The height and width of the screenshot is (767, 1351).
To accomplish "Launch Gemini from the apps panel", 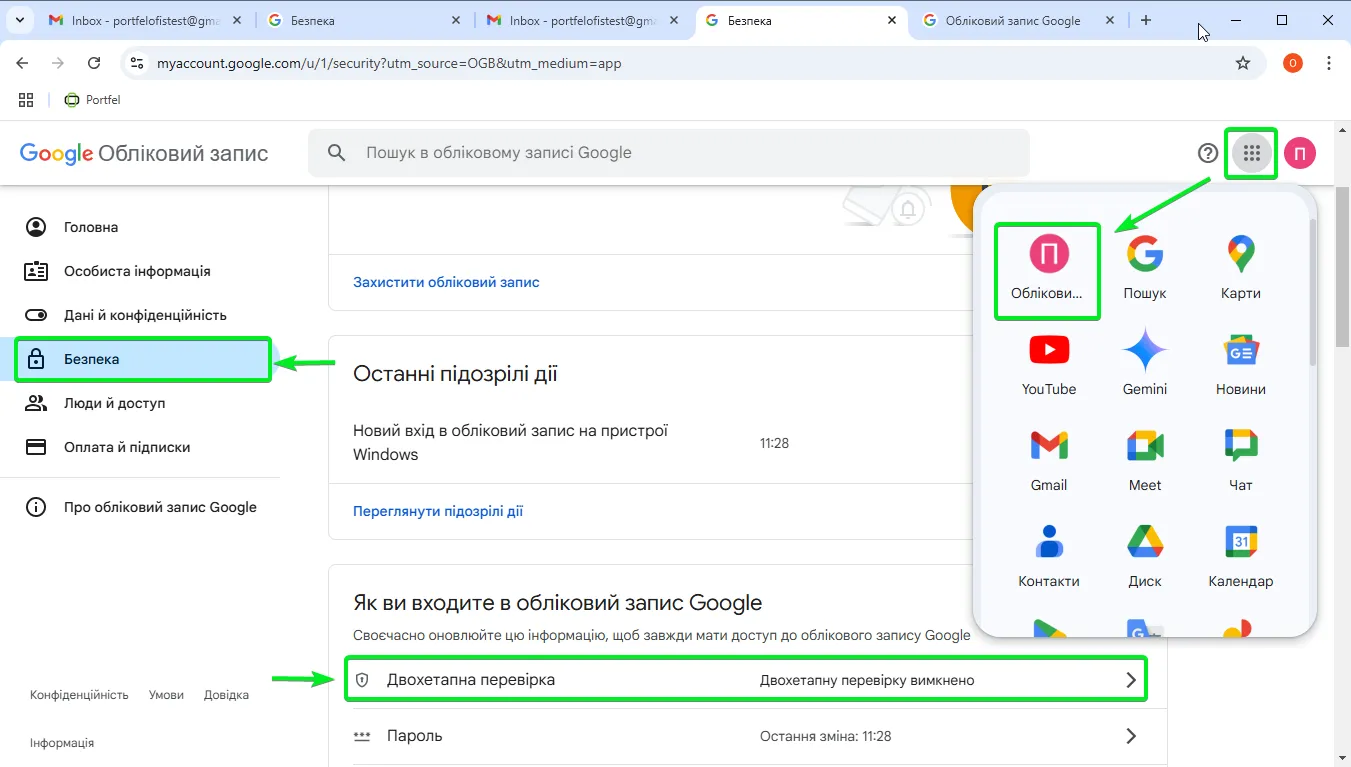I will [x=1145, y=364].
